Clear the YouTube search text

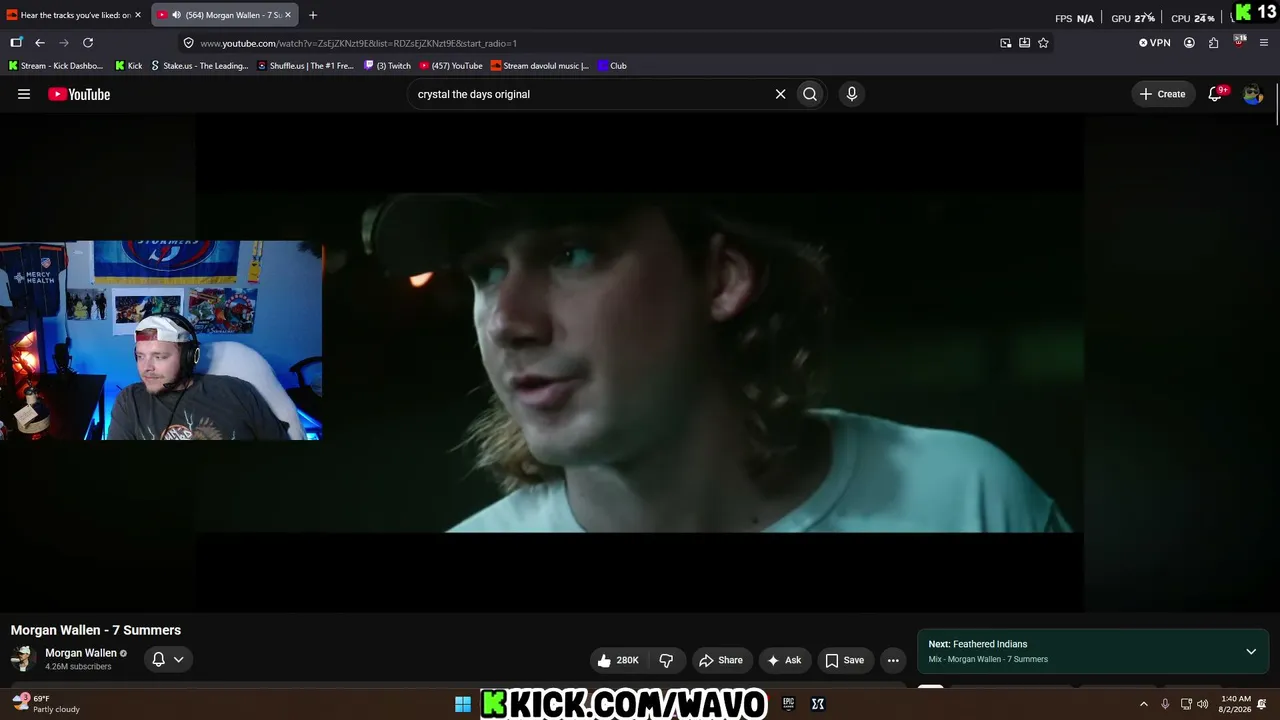(x=780, y=94)
